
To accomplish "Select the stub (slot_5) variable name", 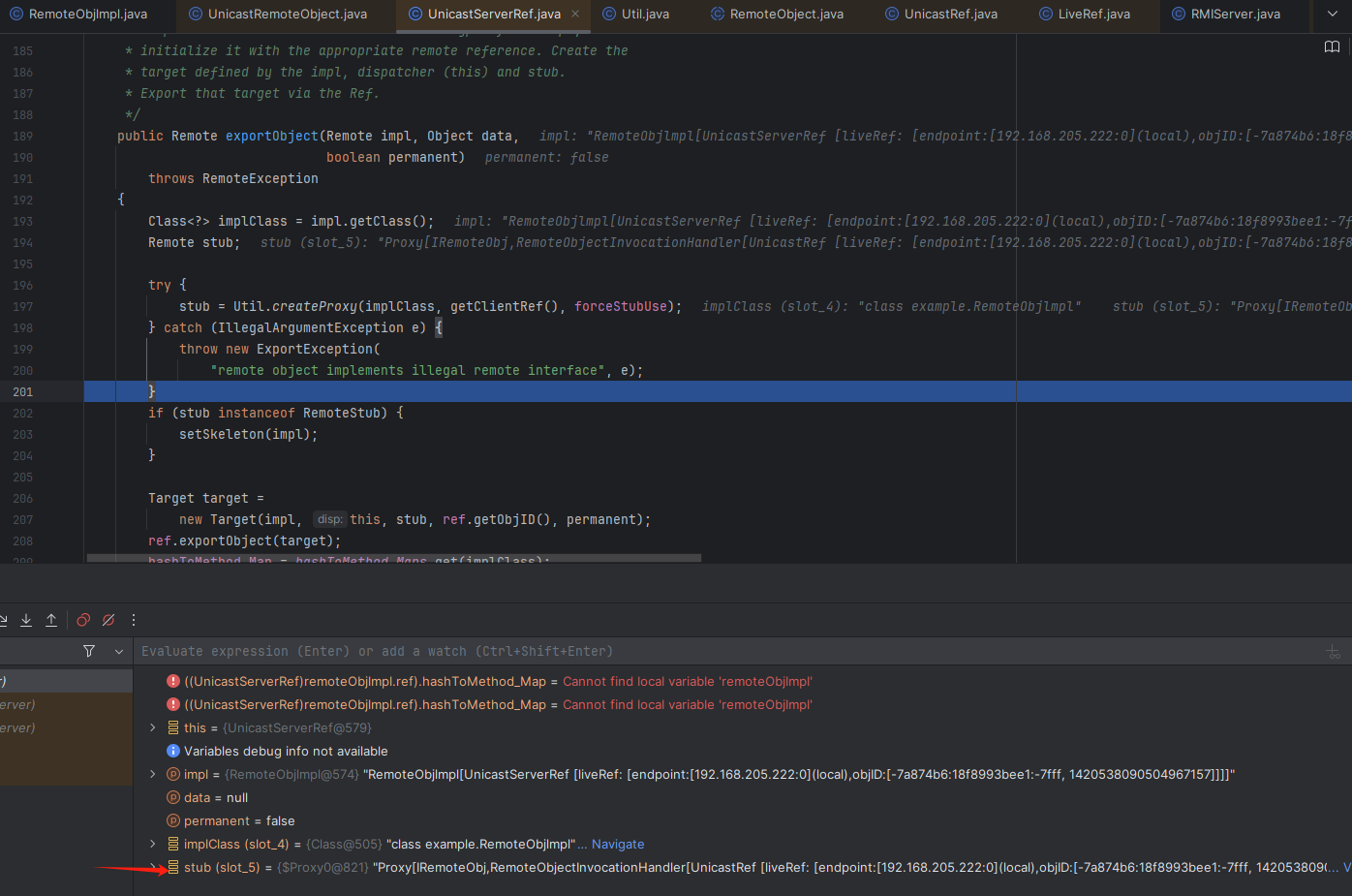I will click(222, 867).
